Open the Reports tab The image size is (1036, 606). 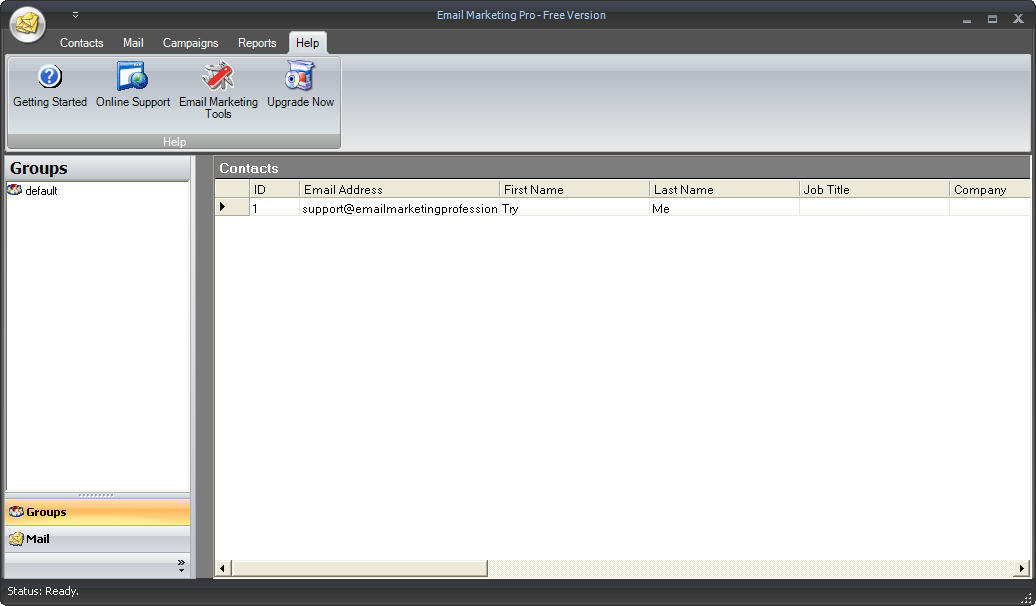[257, 43]
